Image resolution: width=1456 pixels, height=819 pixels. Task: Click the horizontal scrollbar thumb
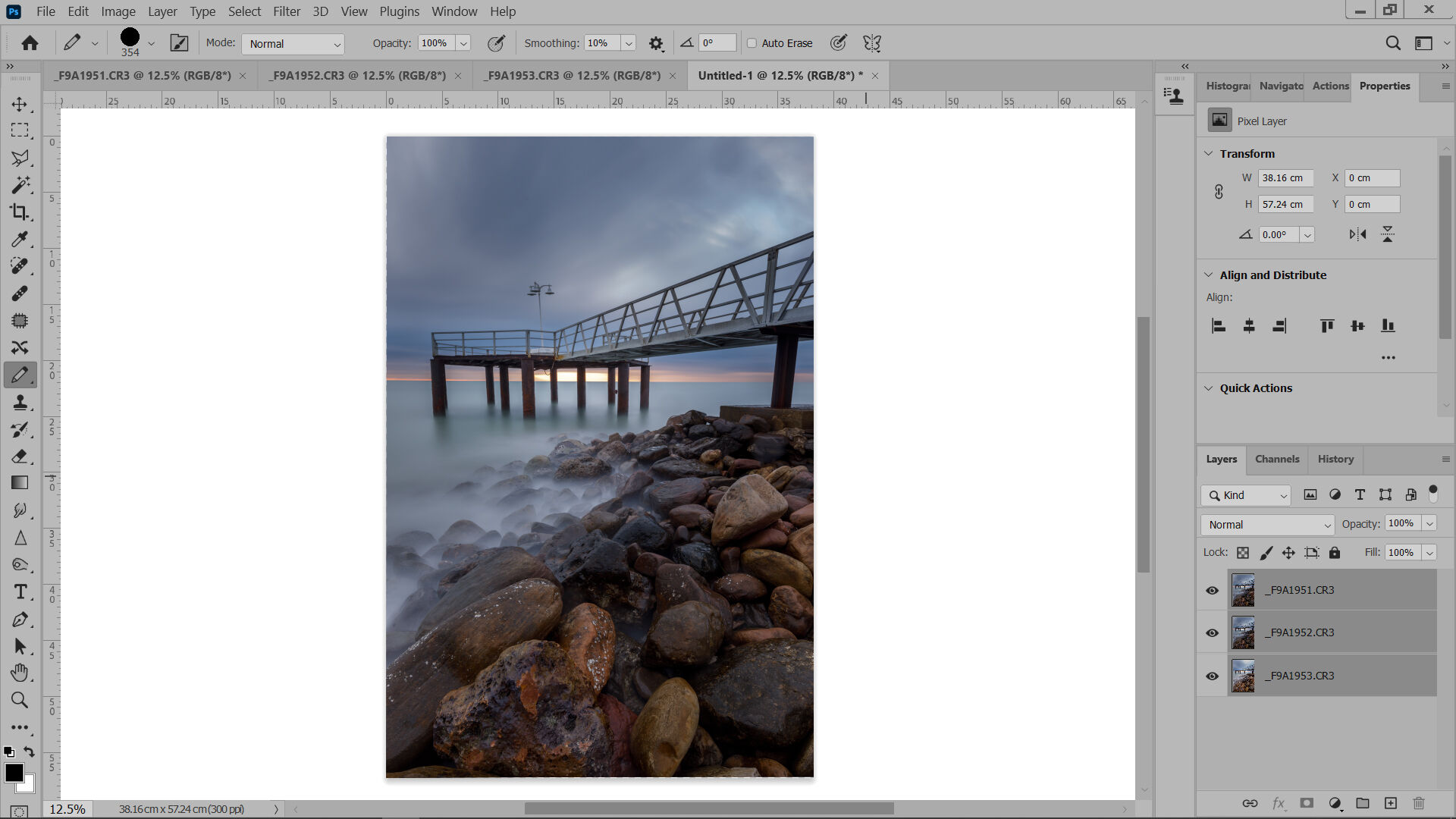(x=709, y=808)
